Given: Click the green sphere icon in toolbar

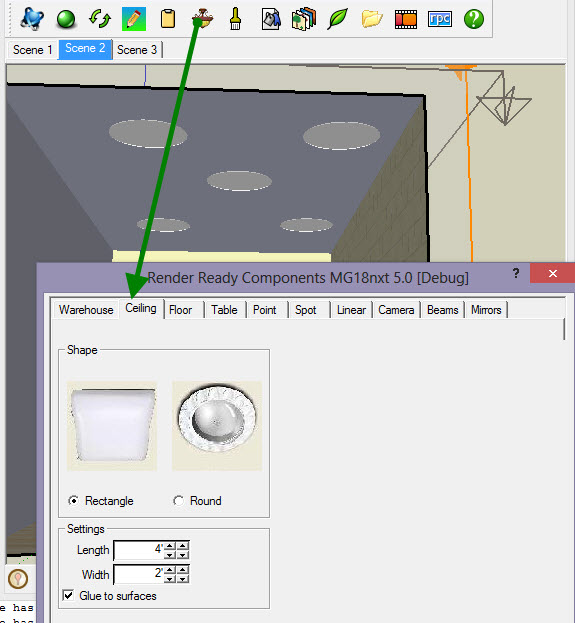Looking at the screenshot, I should (x=66, y=19).
